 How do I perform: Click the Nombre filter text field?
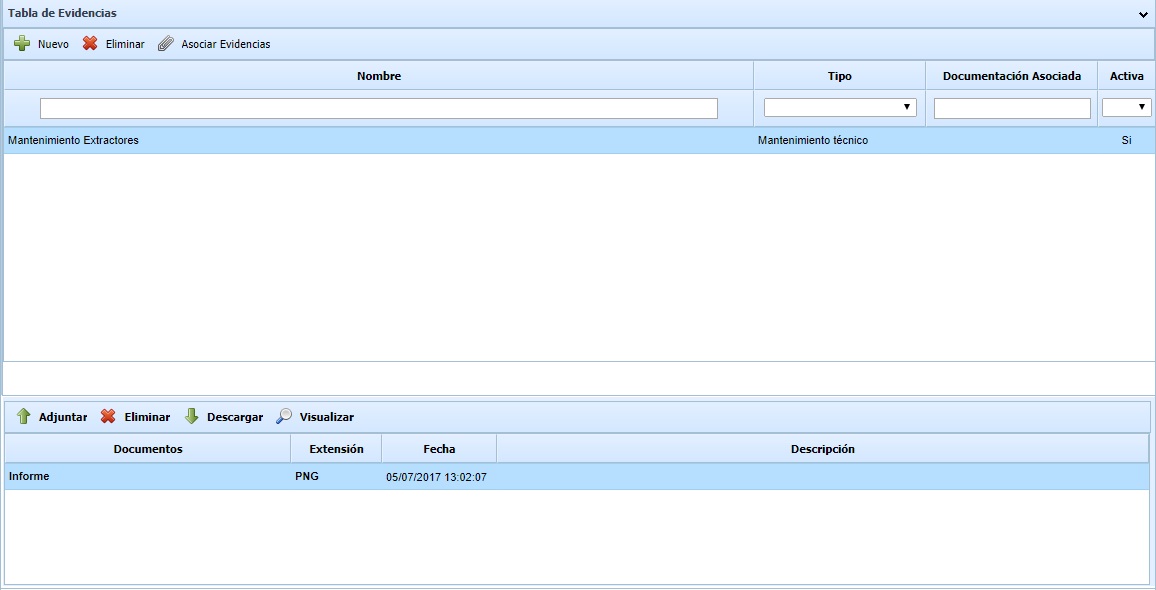coord(378,108)
